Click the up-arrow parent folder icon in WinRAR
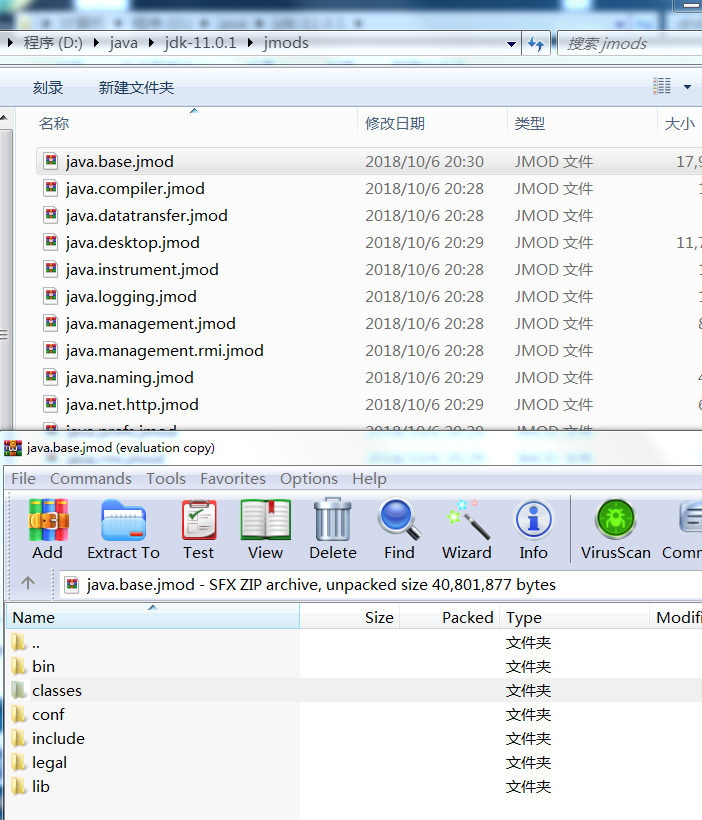702x820 pixels. click(28, 583)
